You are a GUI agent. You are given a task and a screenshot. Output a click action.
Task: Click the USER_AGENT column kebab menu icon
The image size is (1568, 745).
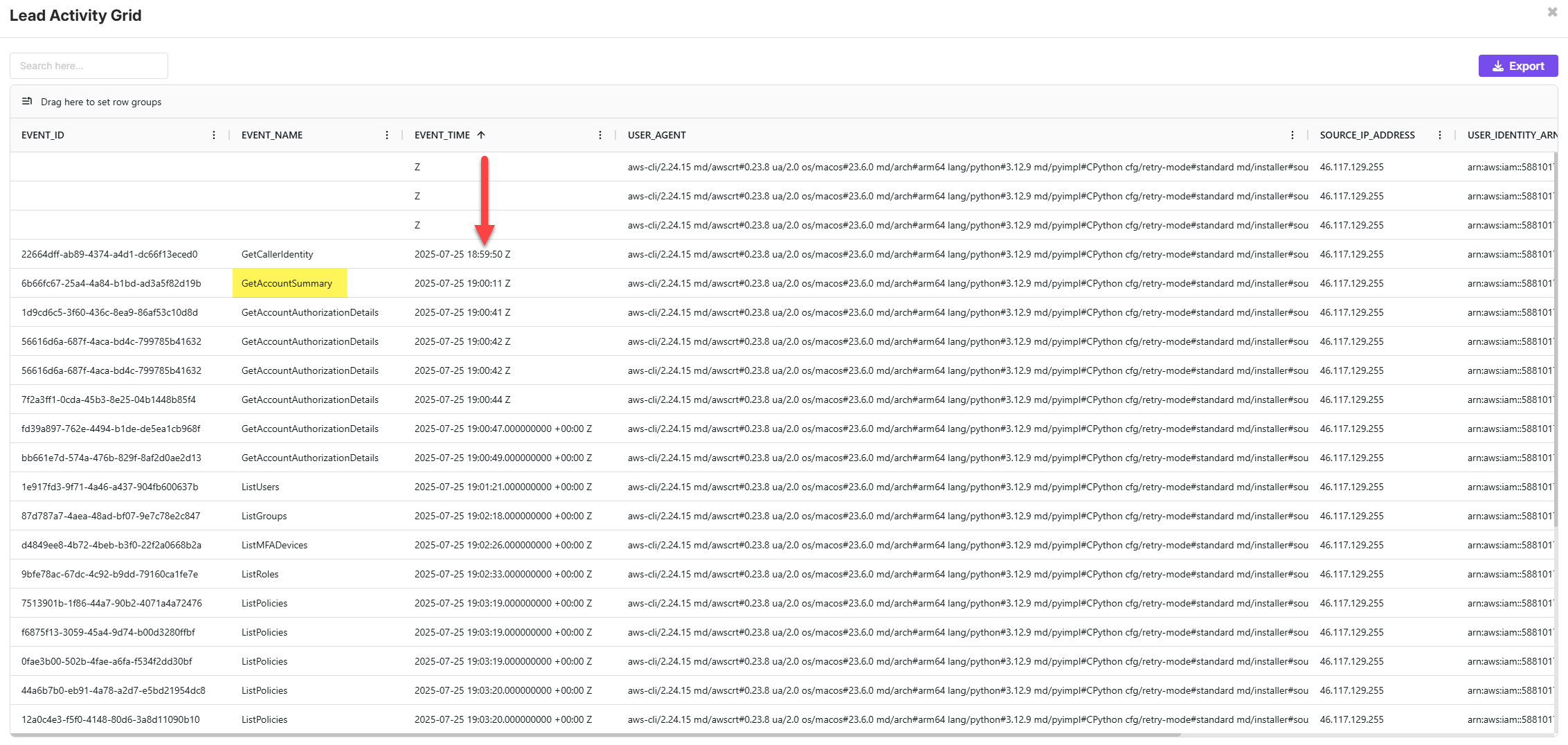click(x=1292, y=135)
